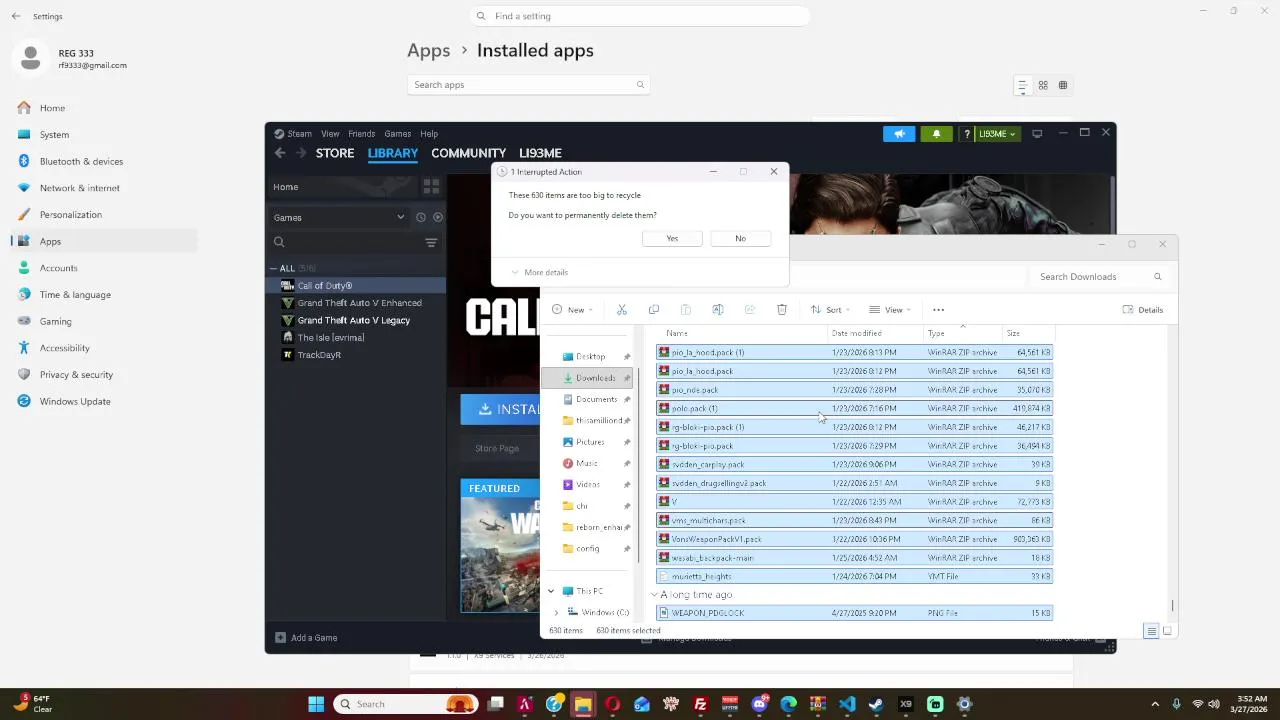Viewport: 1280px width, 720px height.
Task: Select Grand Theft Auto V Enhanced in library
Action: coord(359,303)
